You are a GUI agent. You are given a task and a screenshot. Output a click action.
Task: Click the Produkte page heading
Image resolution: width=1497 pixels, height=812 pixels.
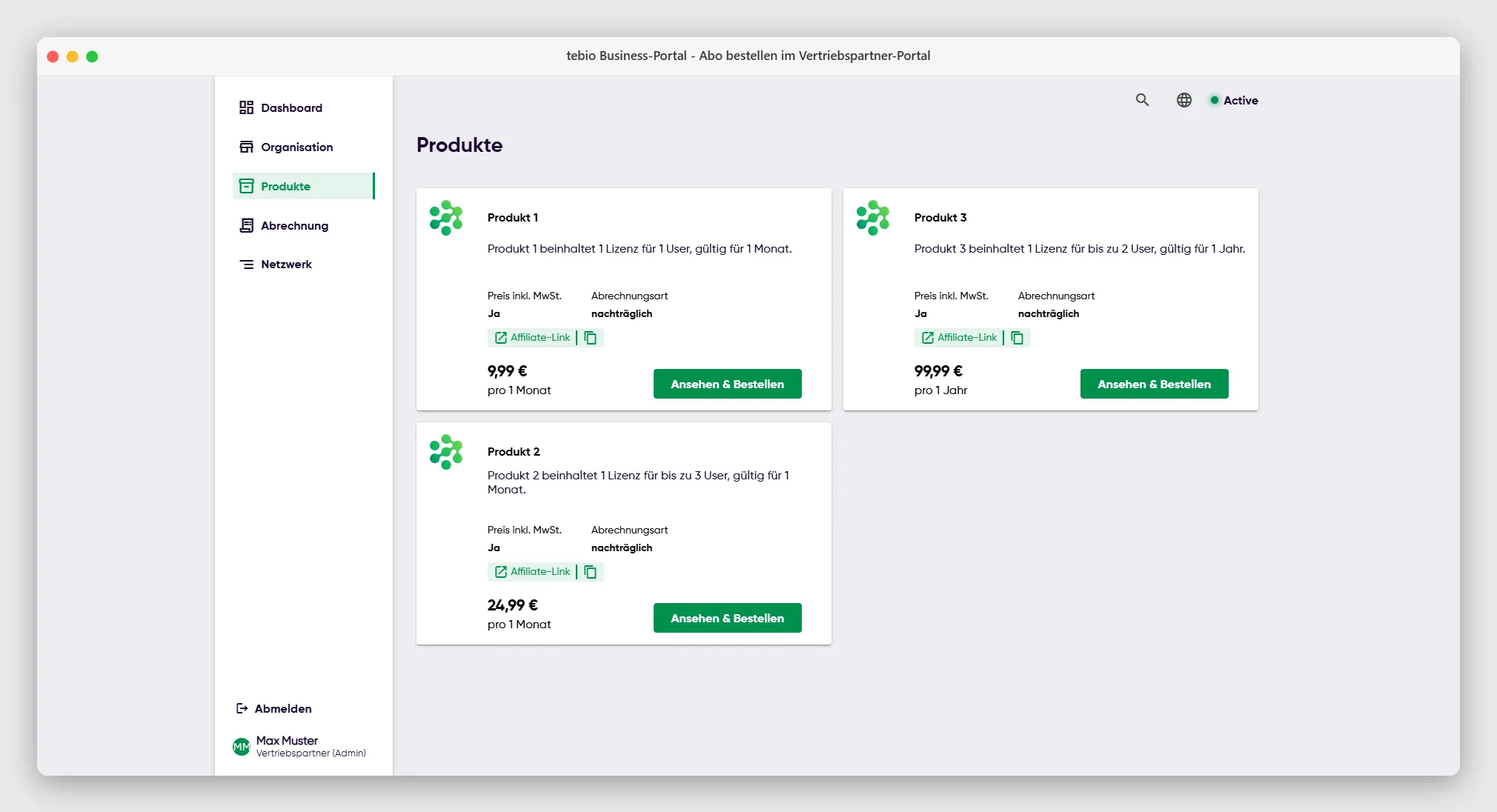[x=459, y=144]
